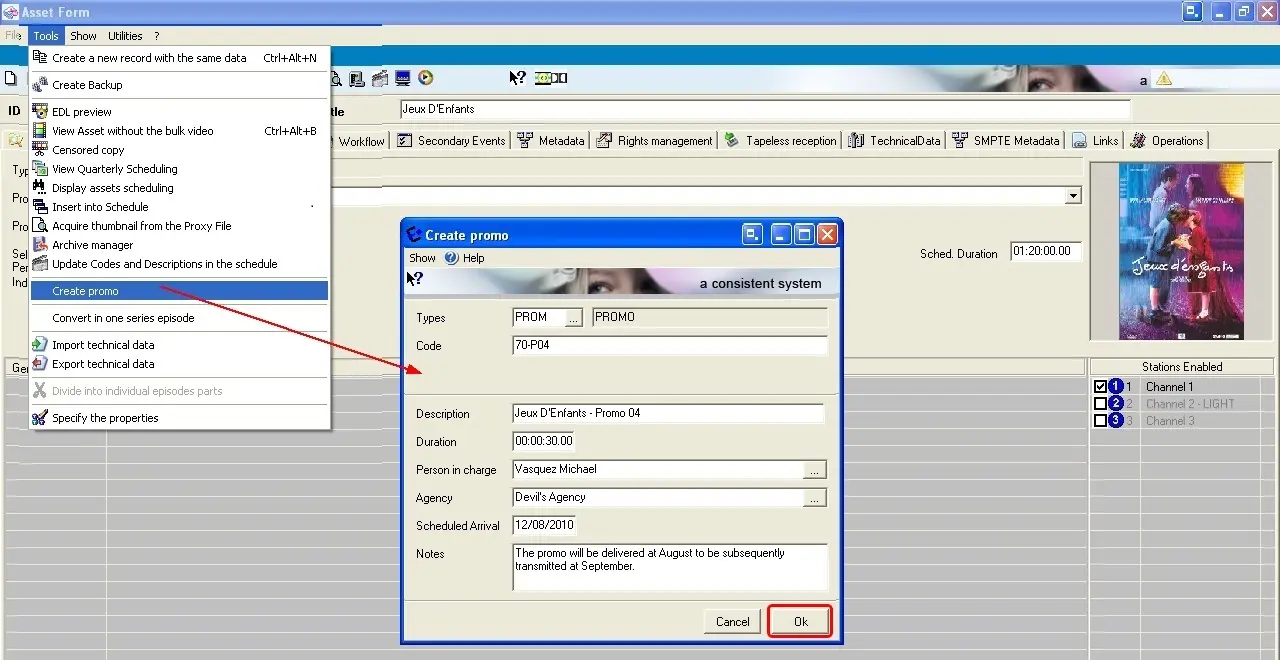Viewport: 1280px width, 660px height.
Task: Click the Specify the properties icon
Action: [x=40, y=418]
